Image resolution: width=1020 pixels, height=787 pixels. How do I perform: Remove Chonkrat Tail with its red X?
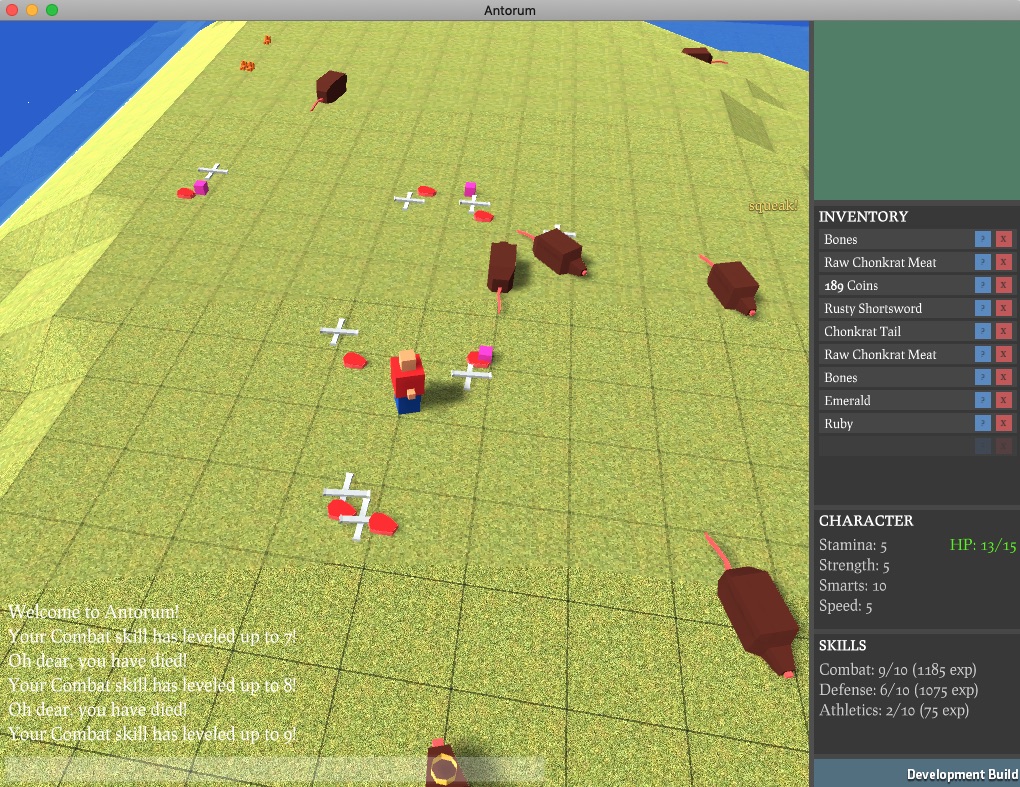(x=1003, y=332)
